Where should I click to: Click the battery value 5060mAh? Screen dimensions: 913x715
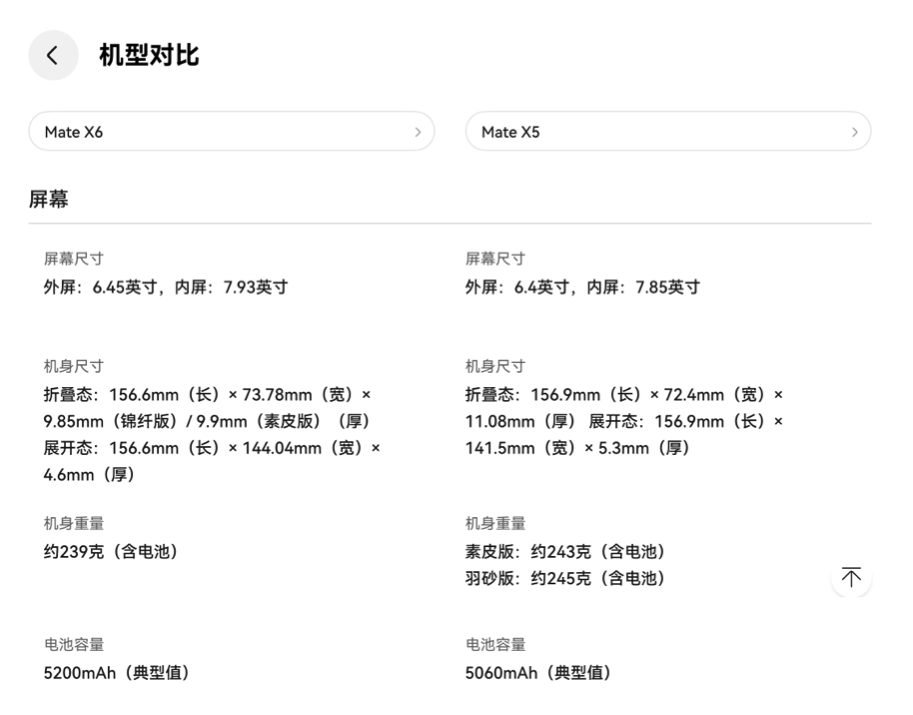coord(538,673)
